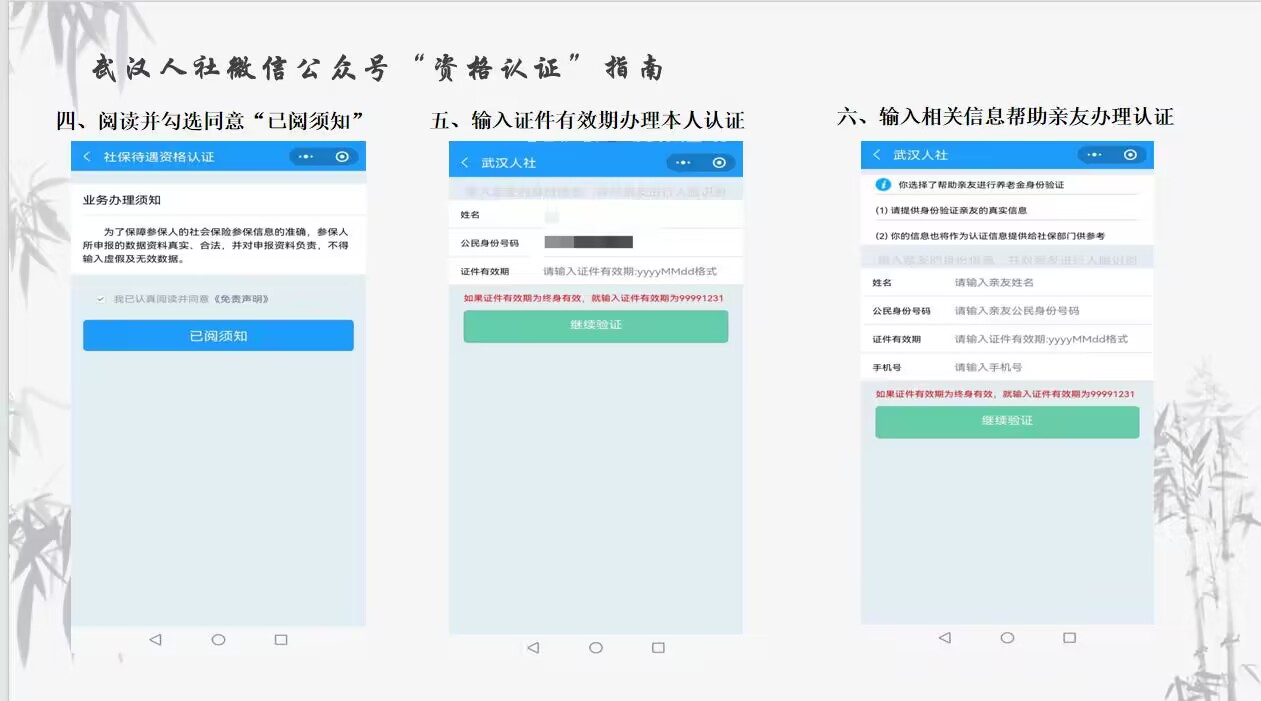Viewport: 1261px width, 701px height.
Task: Tap Android home circle on middle phone
Action: (596, 648)
